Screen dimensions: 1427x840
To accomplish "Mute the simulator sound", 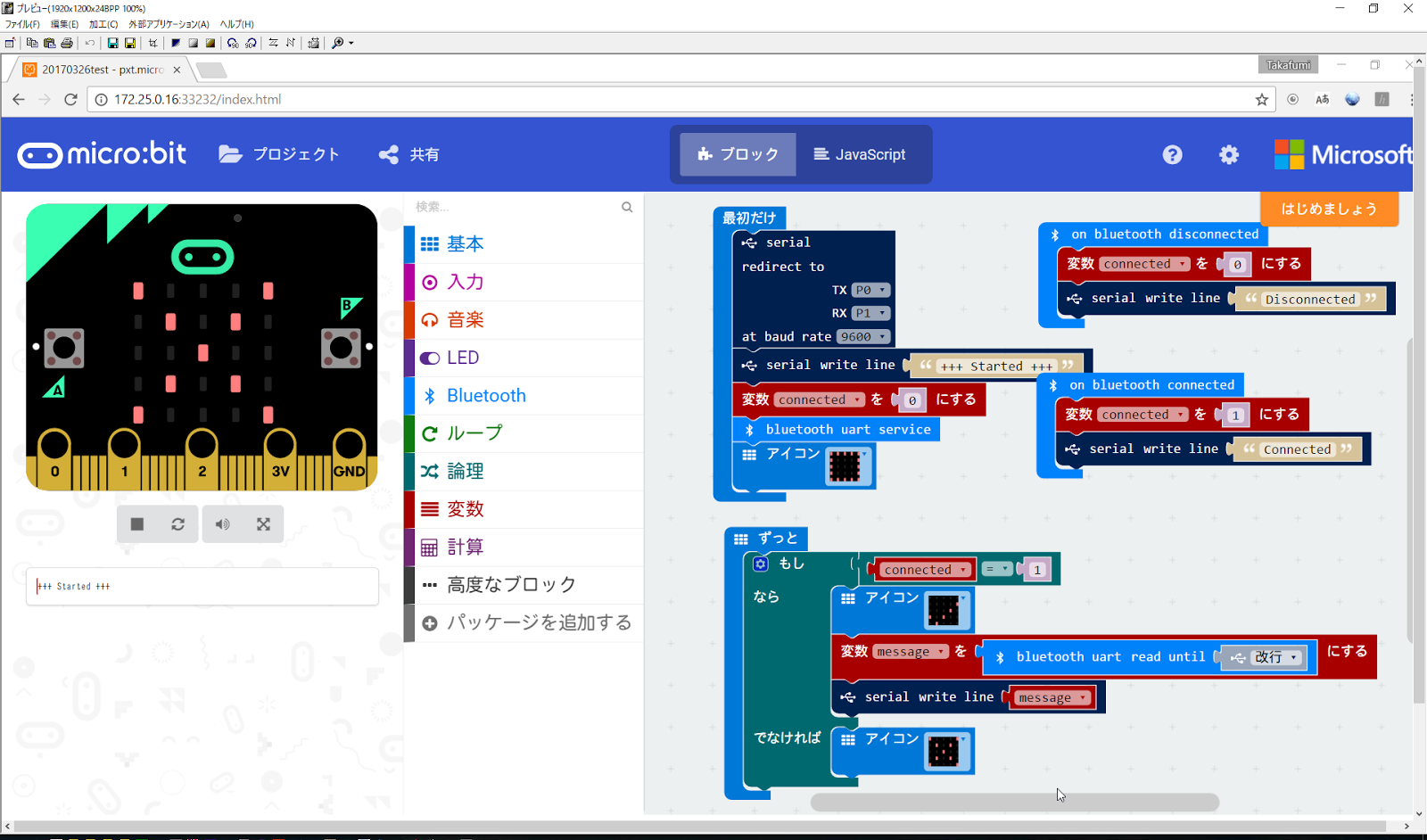I will [x=221, y=524].
